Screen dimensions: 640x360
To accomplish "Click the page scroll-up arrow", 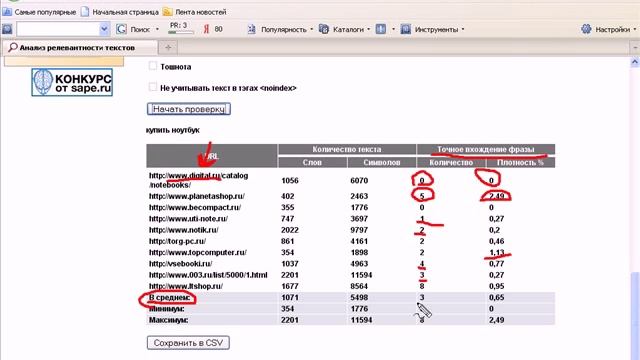I will (635, 62).
